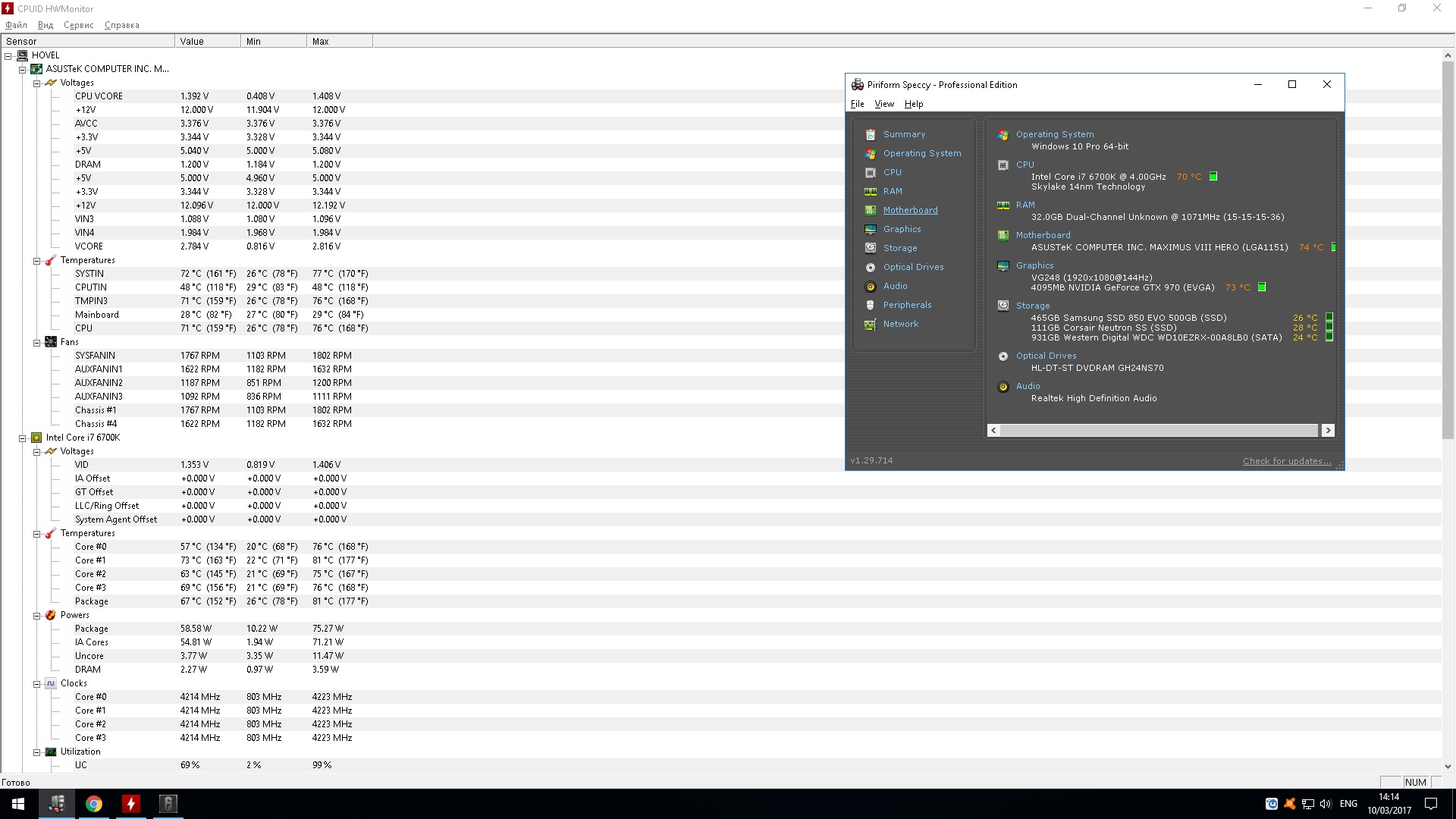
Task: Open the Сервис menu in HWMonitor
Action: pyautogui.click(x=79, y=25)
